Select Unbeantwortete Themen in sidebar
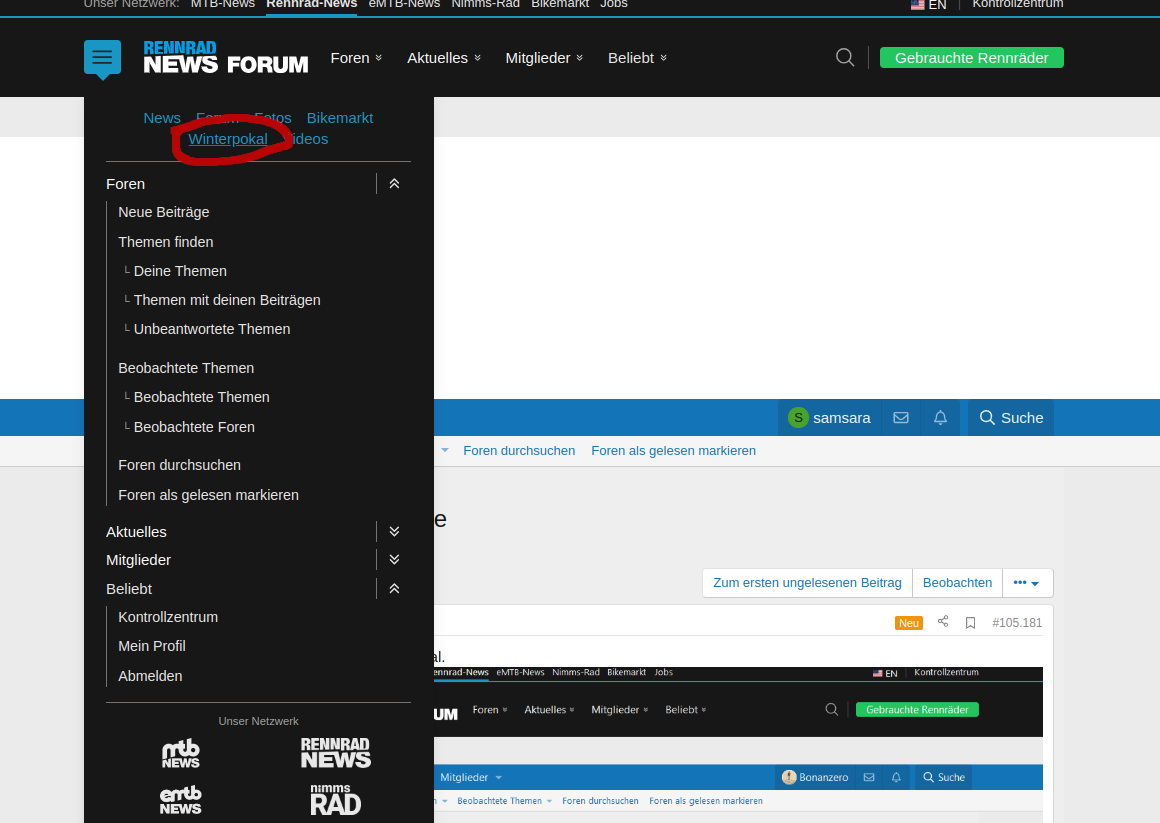 (212, 329)
